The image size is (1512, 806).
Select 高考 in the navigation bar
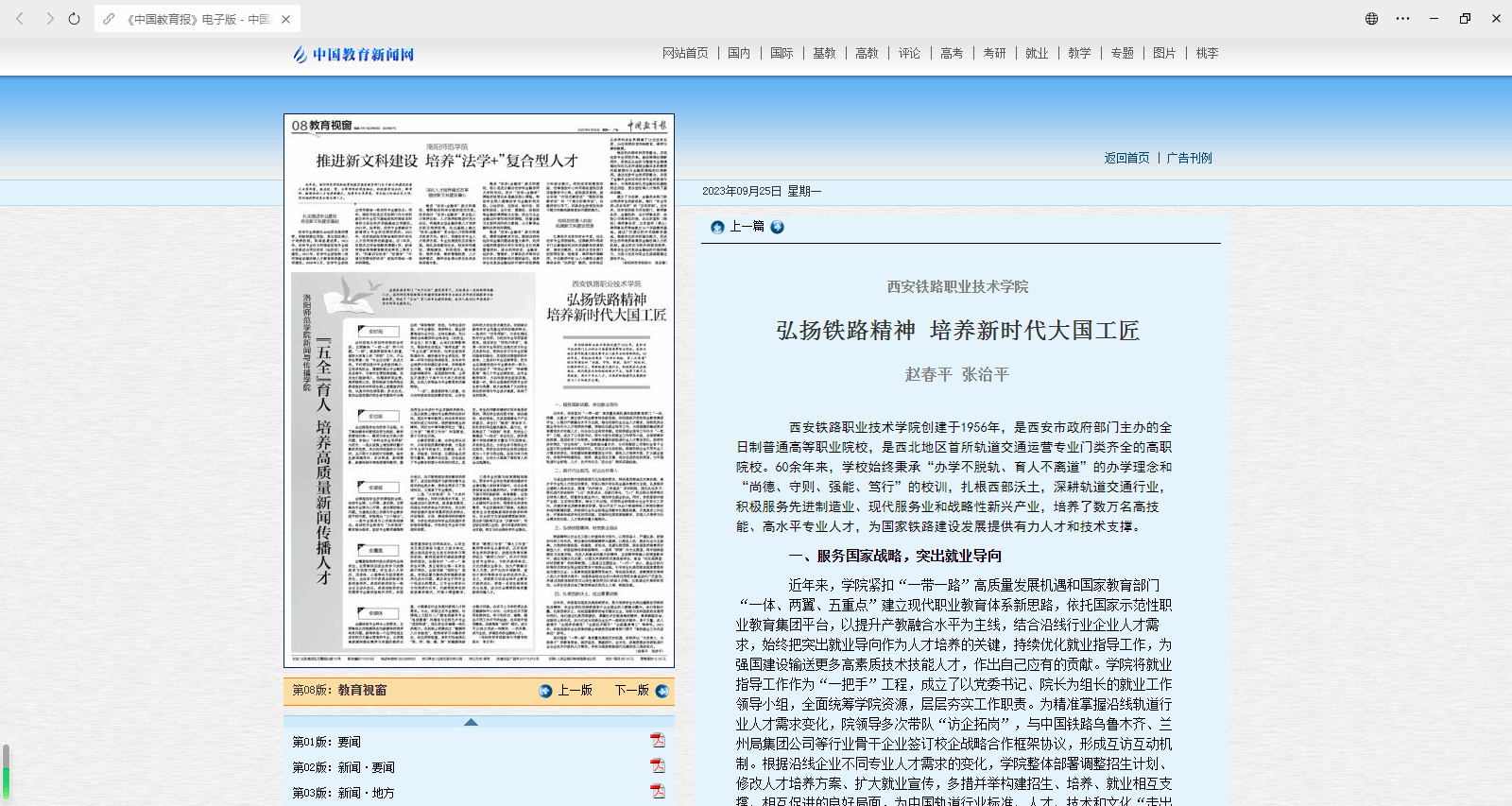952,53
